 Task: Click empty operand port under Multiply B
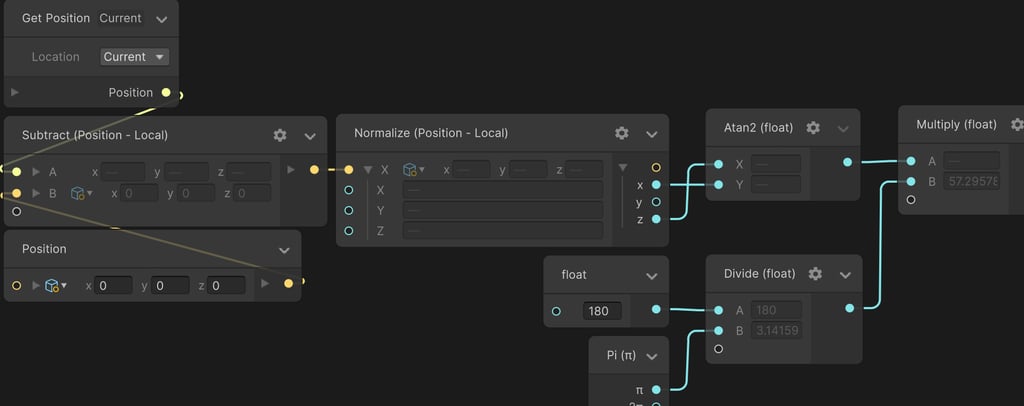[x=911, y=200]
